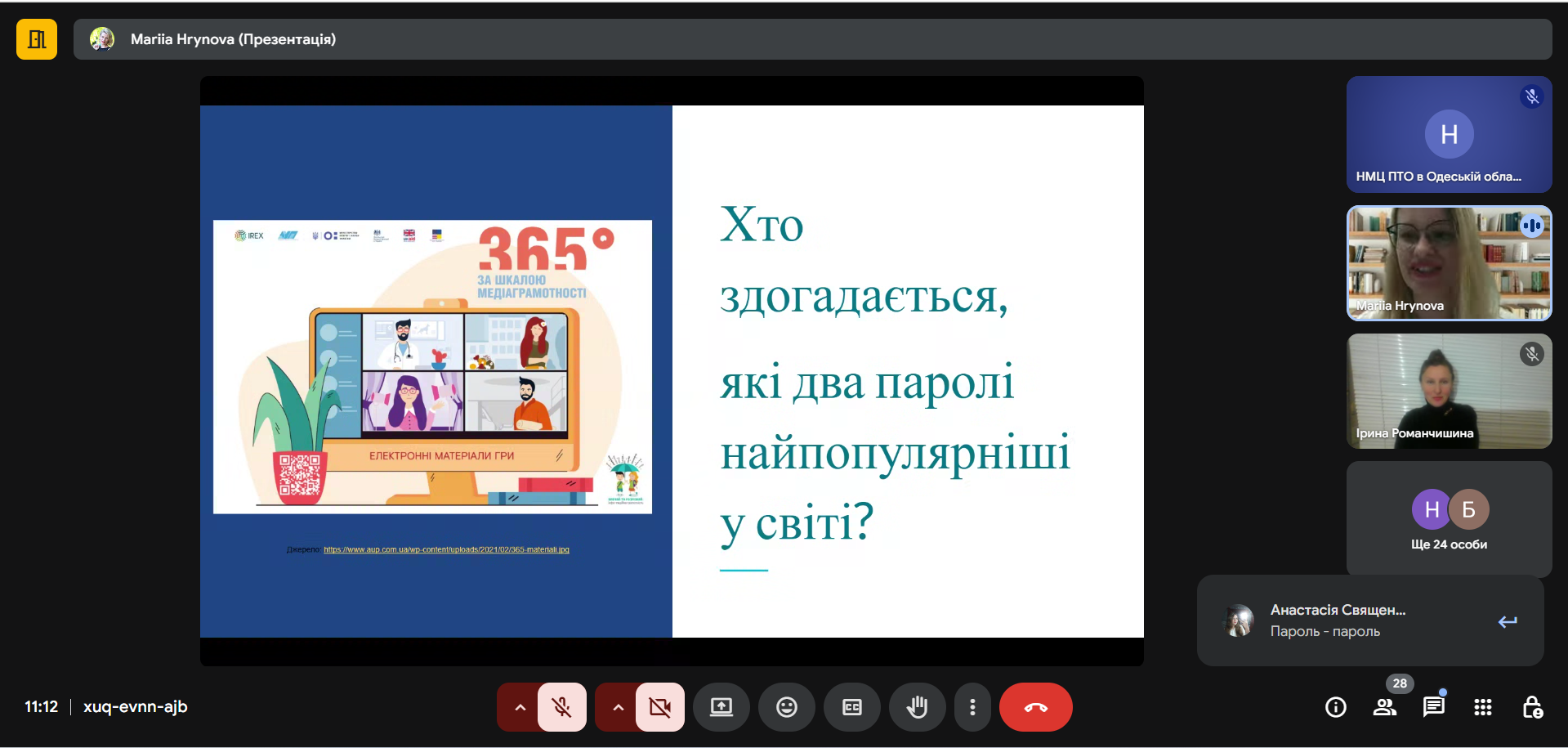Reply to Анастасія's chat message
This screenshot has height=748, width=1568.
pyautogui.click(x=1507, y=621)
